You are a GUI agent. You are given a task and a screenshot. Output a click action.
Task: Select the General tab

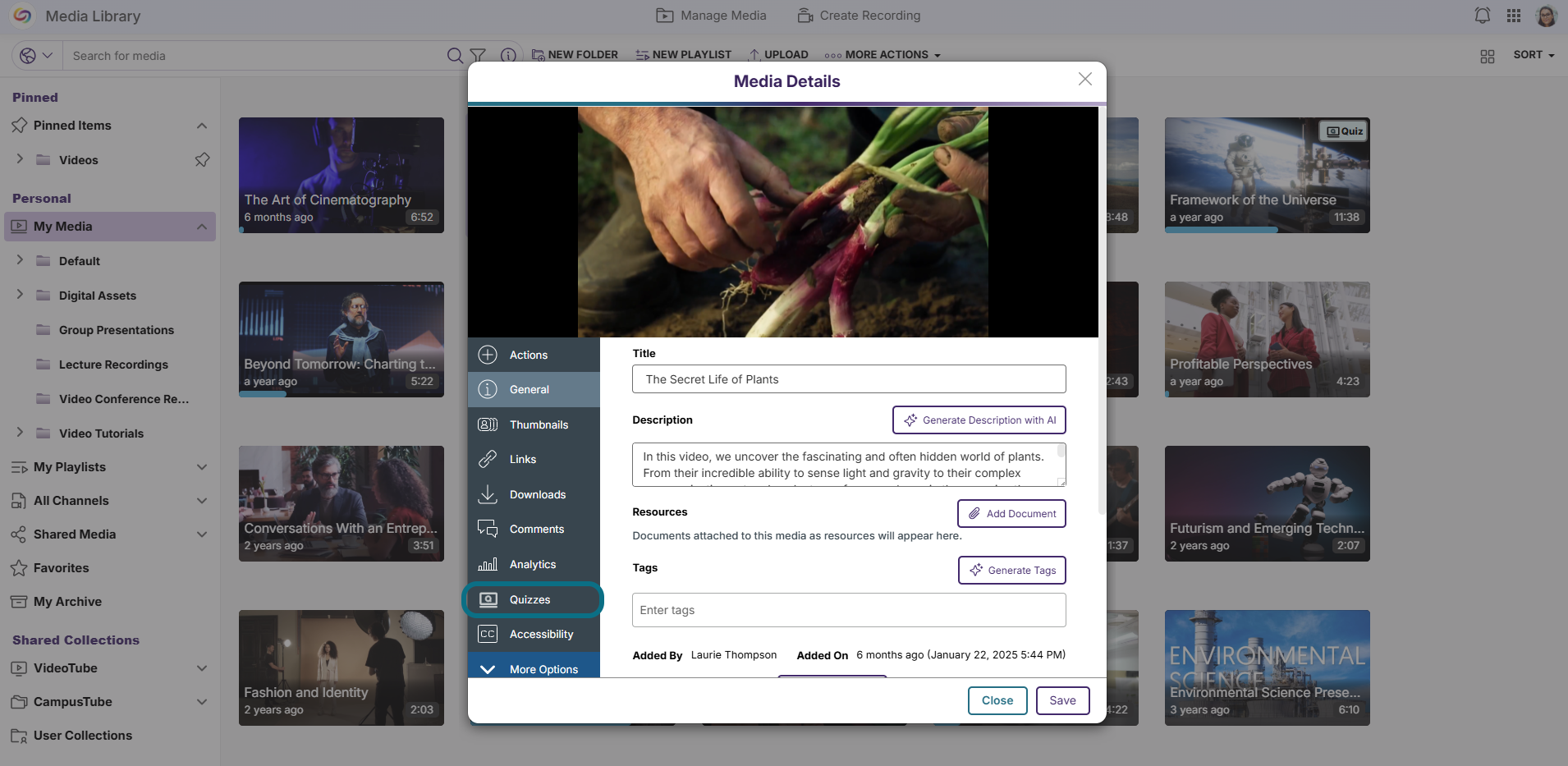point(534,389)
